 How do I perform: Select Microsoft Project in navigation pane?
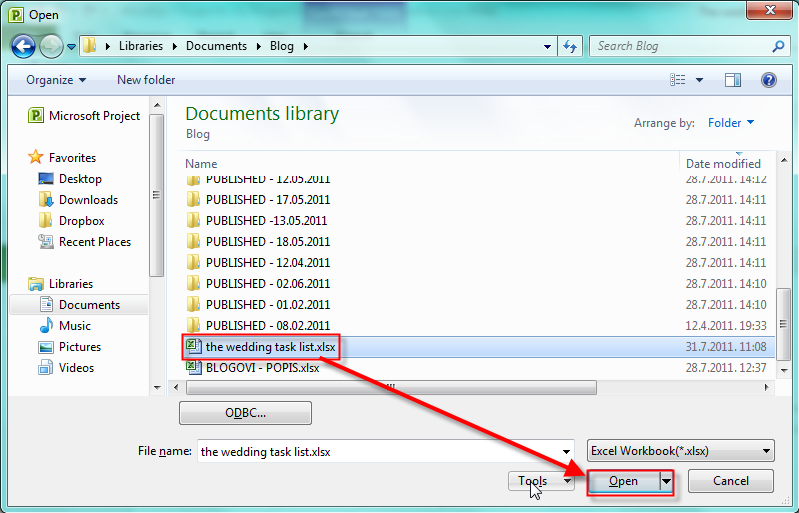[x=94, y=116]
